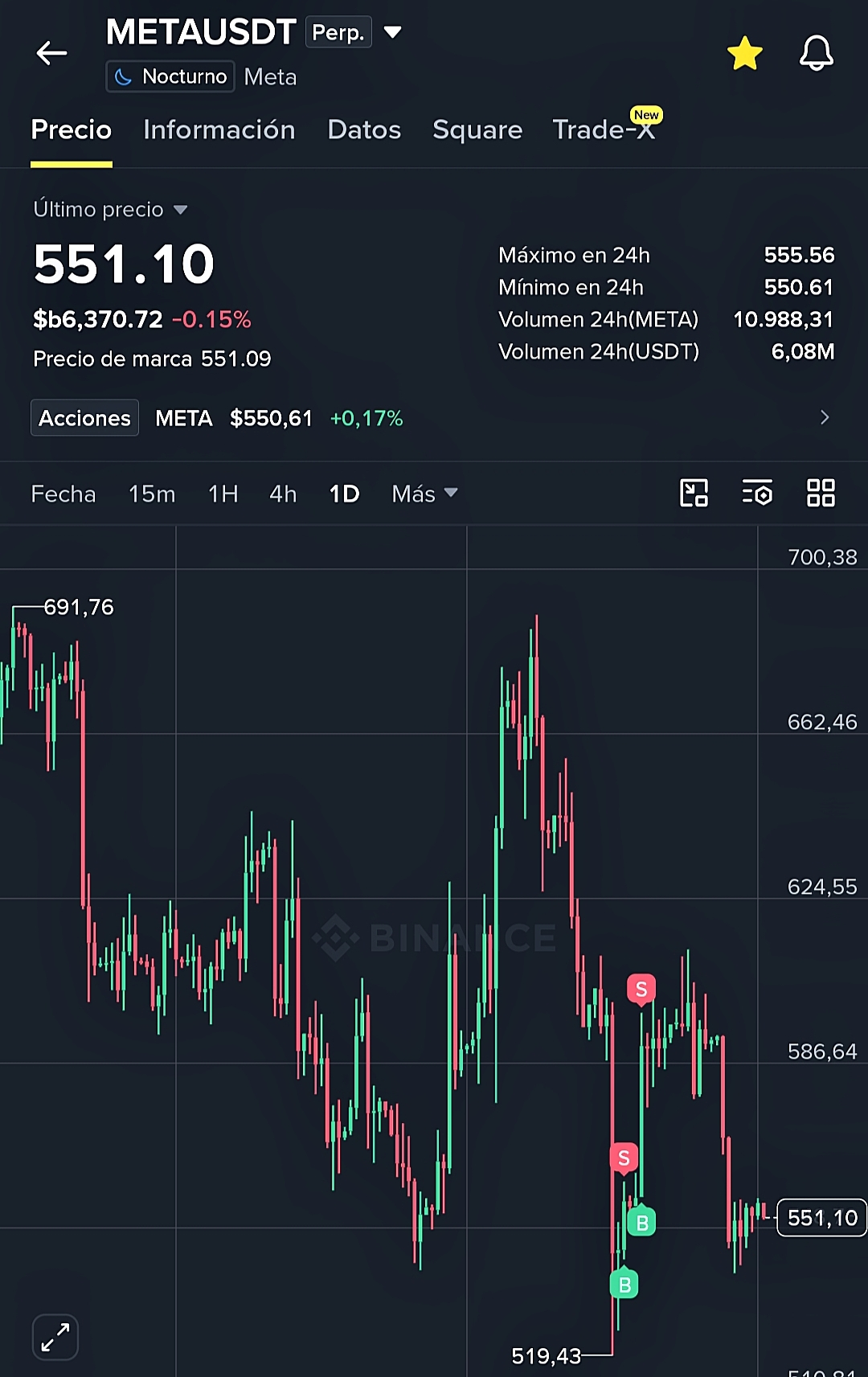The width and height of the screenshot is (868, 1377).
Task: Tap the Acciones tag
Action: [84, 418]
